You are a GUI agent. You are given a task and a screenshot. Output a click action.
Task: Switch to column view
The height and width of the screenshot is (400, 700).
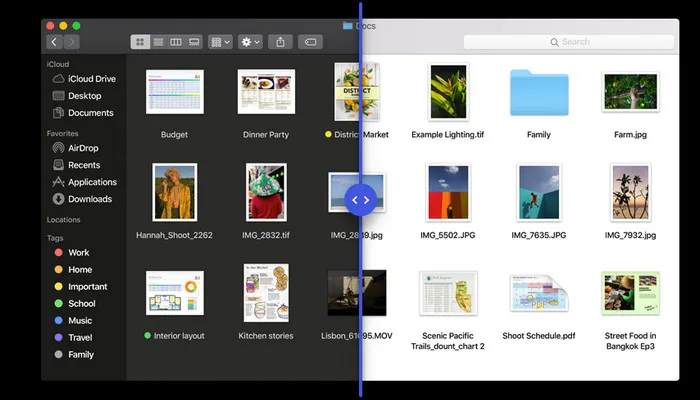click(x=176, y=42)
